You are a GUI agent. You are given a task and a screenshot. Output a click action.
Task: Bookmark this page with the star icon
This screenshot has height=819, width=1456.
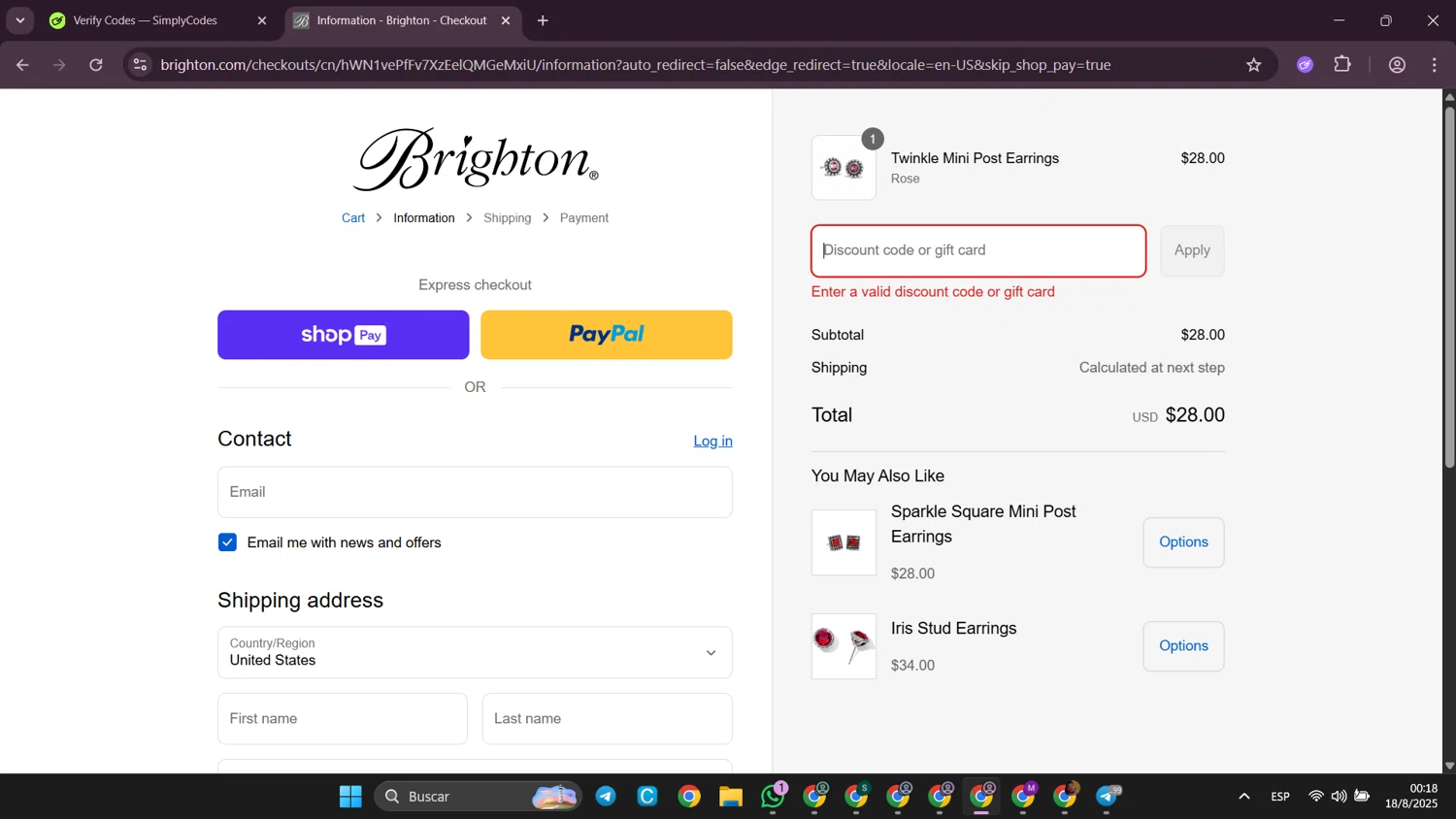(1254, 65)
